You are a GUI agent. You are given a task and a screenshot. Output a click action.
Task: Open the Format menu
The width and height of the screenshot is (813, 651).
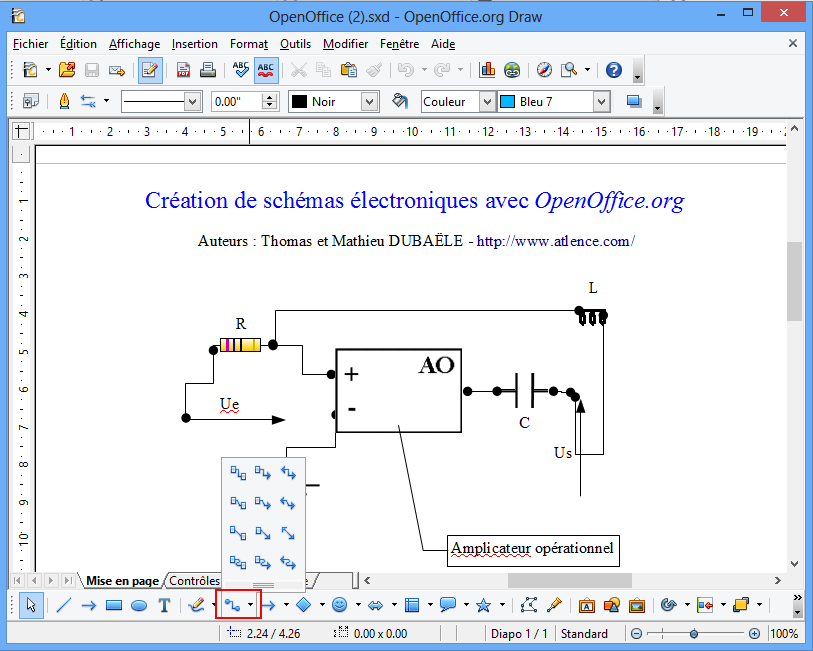point(249,44)
